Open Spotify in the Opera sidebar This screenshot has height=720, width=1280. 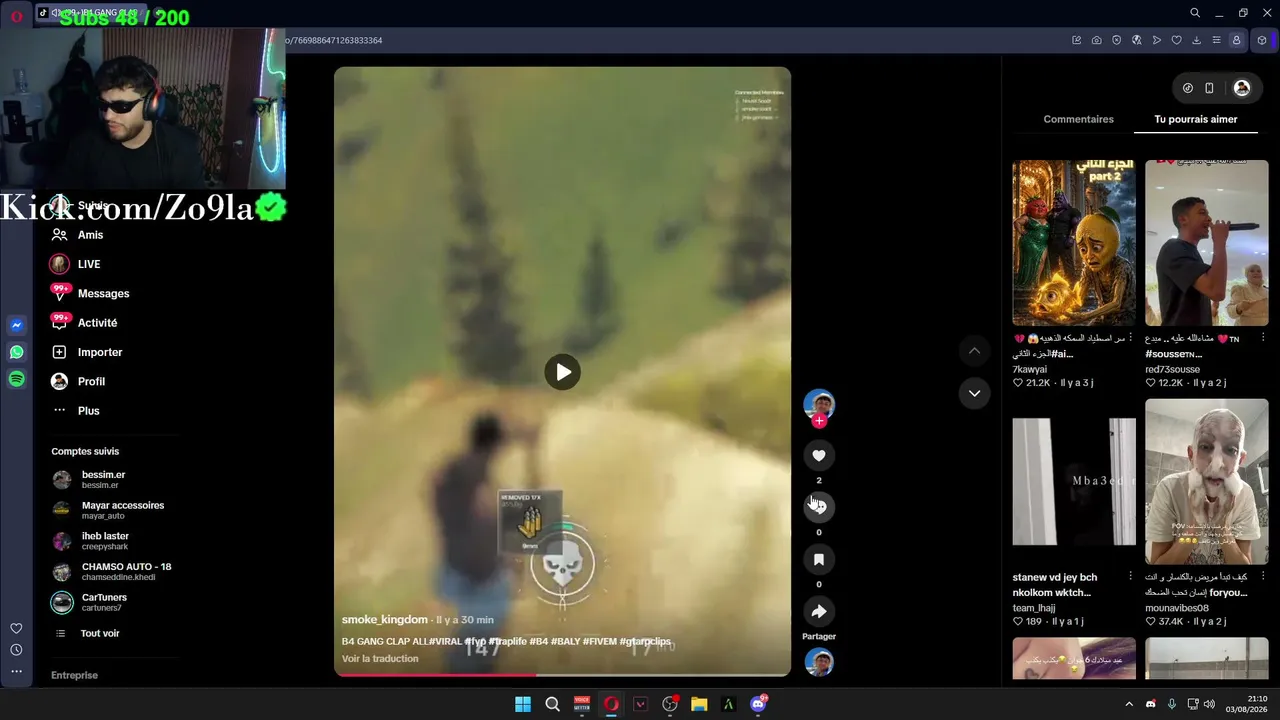coord(17,379)
